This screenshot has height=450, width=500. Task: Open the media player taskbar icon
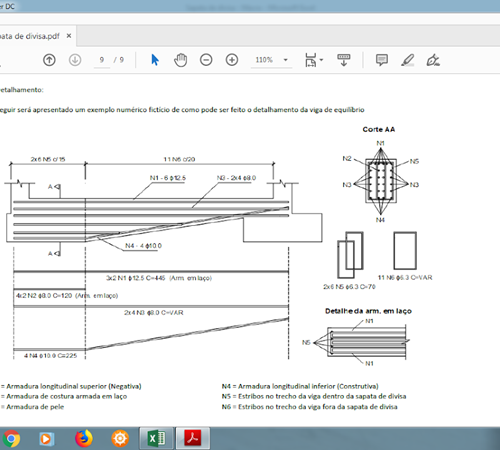[x=46, y=439]
